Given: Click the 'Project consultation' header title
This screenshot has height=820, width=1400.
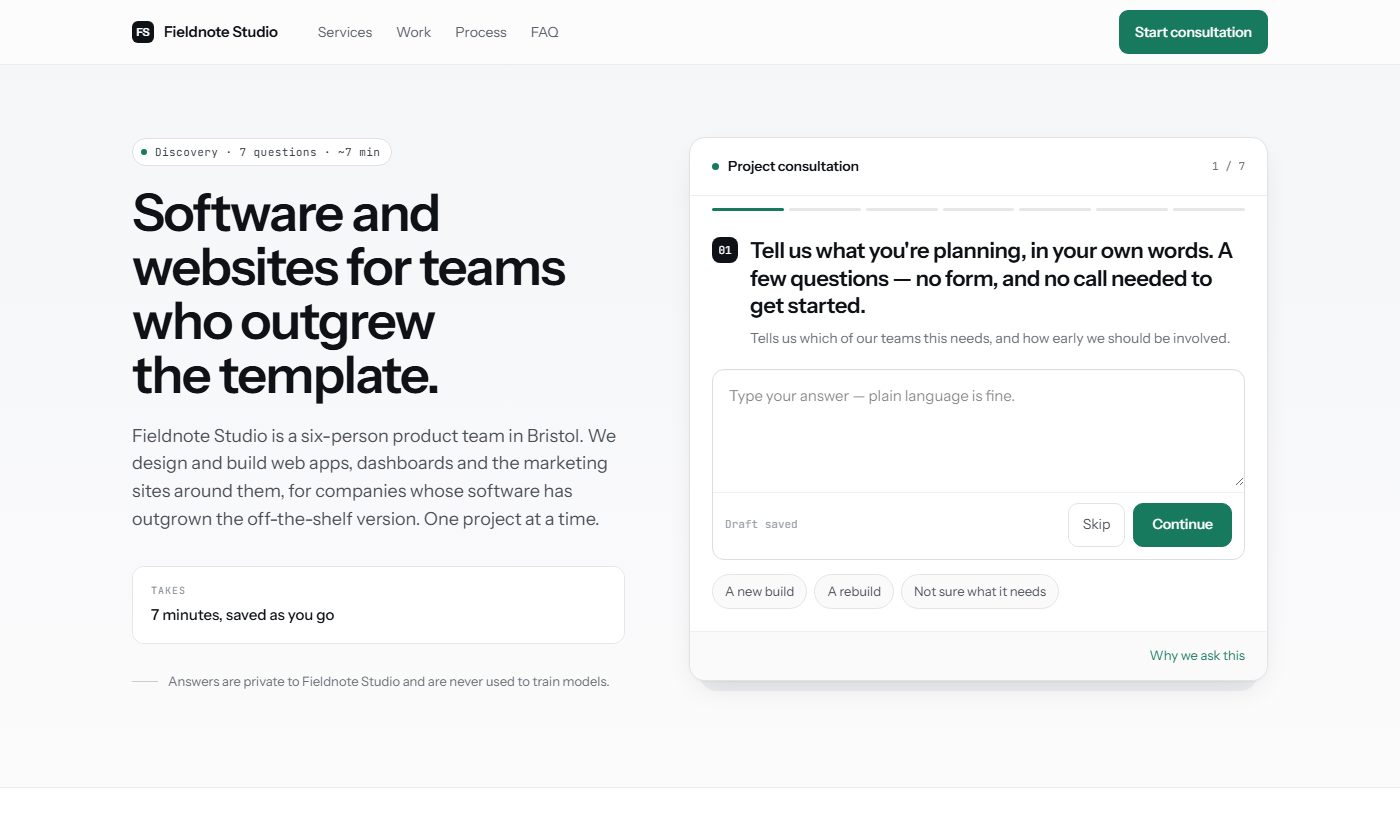Looking at the screenshot, I should click(793, 166).
